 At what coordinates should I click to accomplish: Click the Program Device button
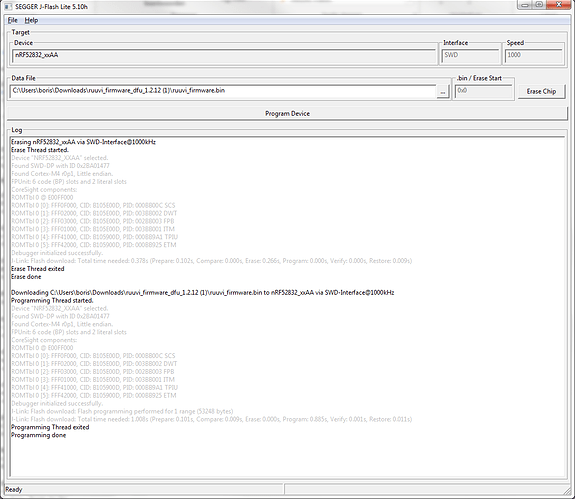pos(287,114)
